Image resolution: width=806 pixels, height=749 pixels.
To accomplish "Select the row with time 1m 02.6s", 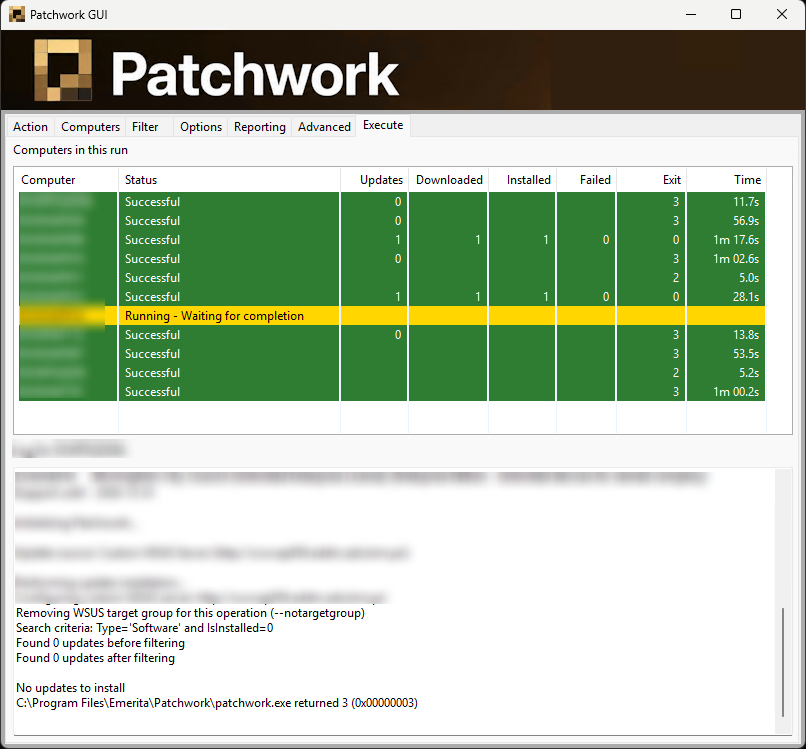I will tap(392, 259).
